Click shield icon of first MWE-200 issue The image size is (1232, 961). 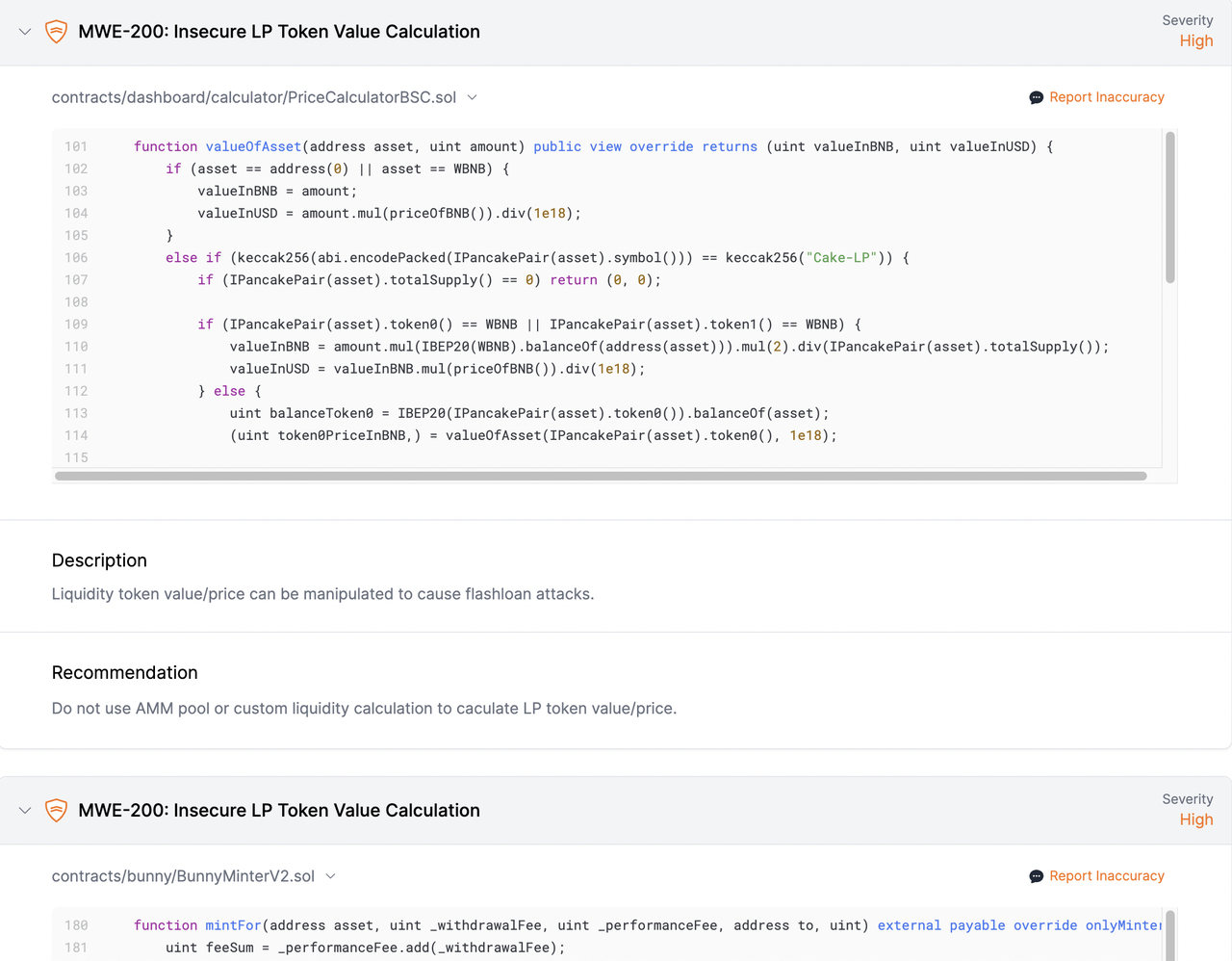(57, 32)
